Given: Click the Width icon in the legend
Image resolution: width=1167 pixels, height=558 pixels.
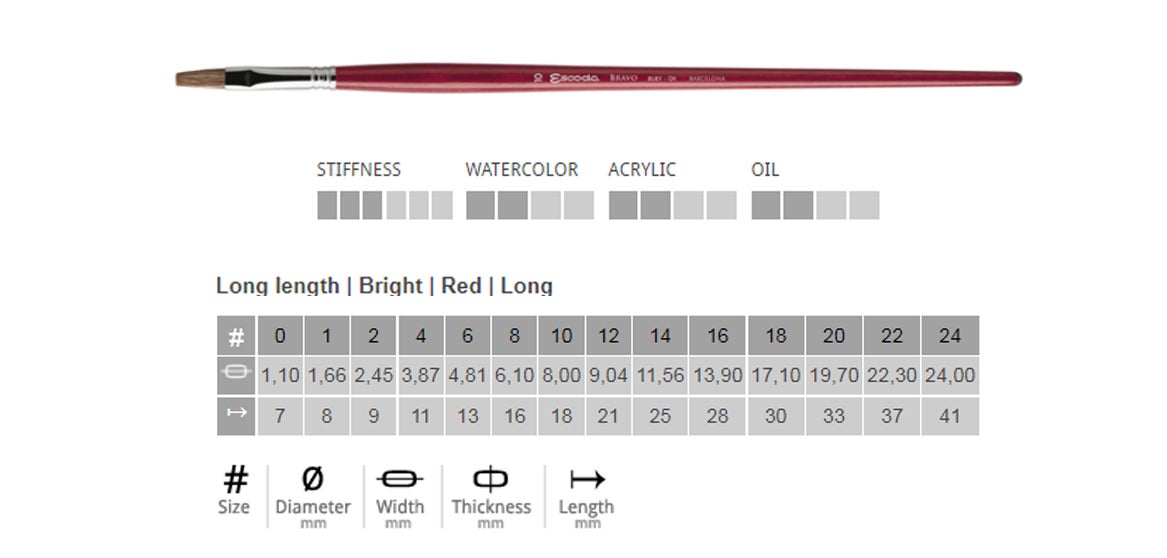Looking at the screenshot, I should click(400, 479).
